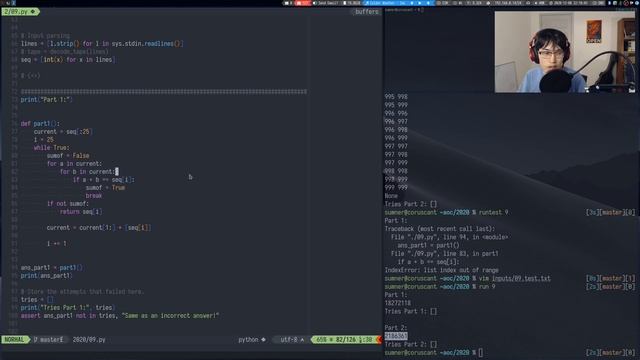The width and height of the screenshot is (640, 360).
Task: Click the highlighted Part 2 answer in terminal
Action: pyautogui.click(x=396, y=336)
